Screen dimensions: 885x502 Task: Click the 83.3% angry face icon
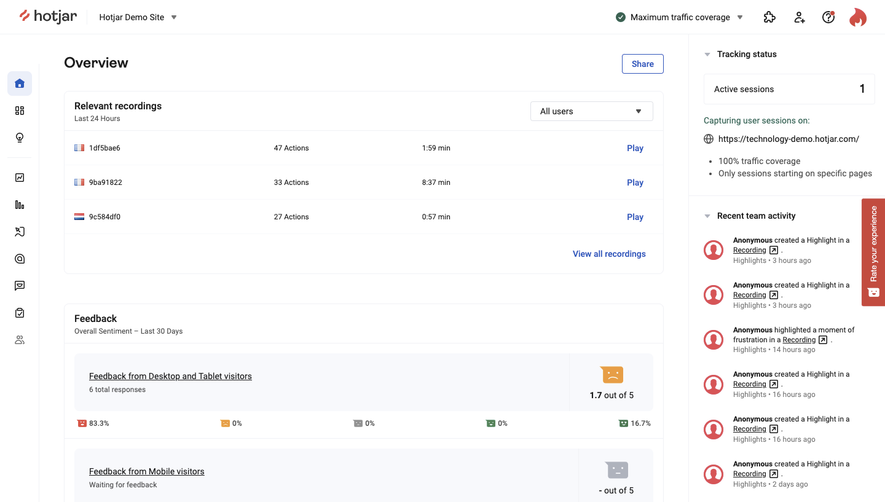[x=82, y=423]
